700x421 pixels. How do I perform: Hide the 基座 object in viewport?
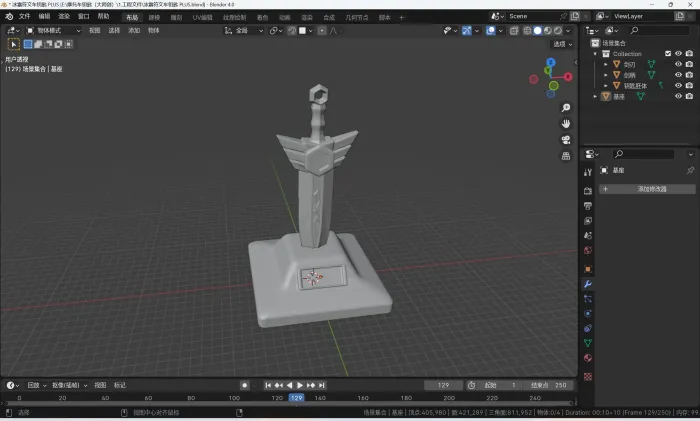coord(678,97)
